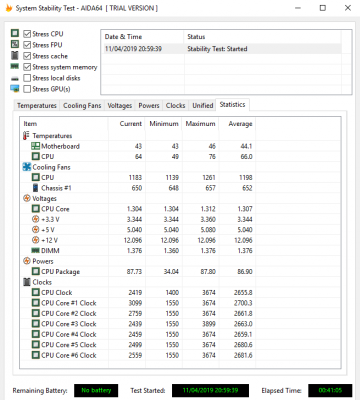Image resolution: width=360 pixels, height=400 pixels.
Task: Select the Motherboard sensor icon
Action: click(x=35, y=146)
